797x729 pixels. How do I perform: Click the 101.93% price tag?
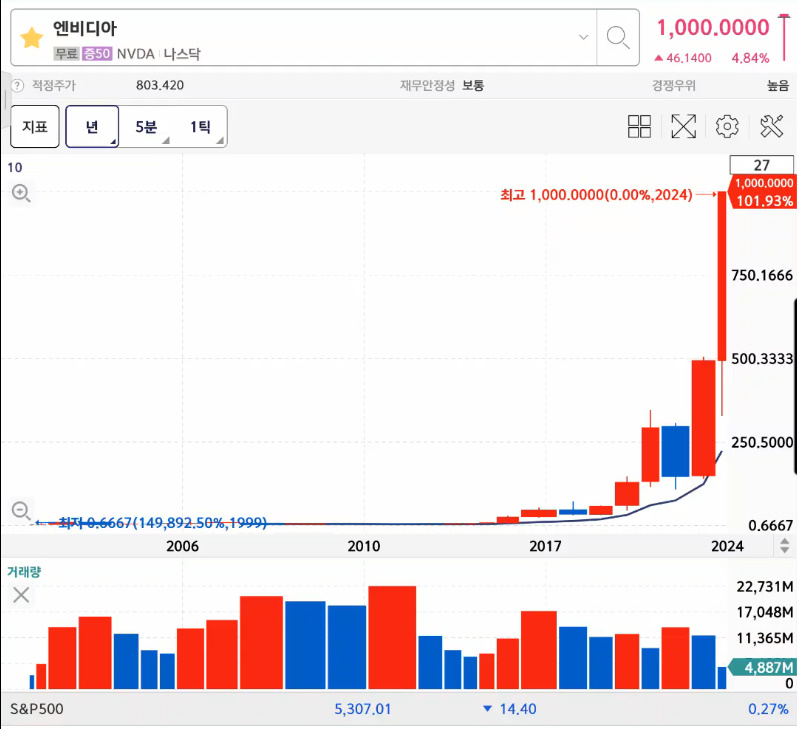[764, 201]
